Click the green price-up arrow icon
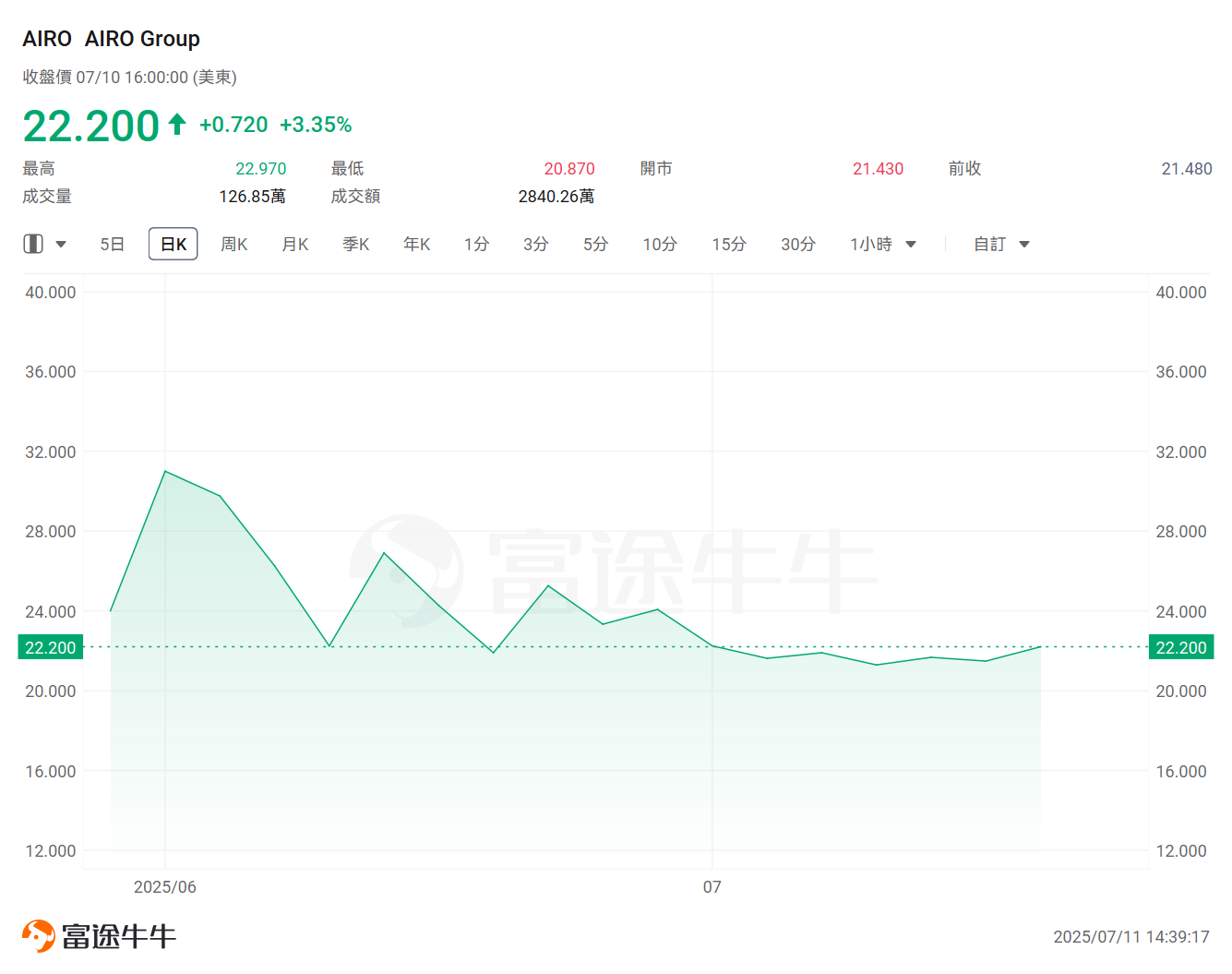The height and width of the screenshot is (974, 1232). pos(177,125)
